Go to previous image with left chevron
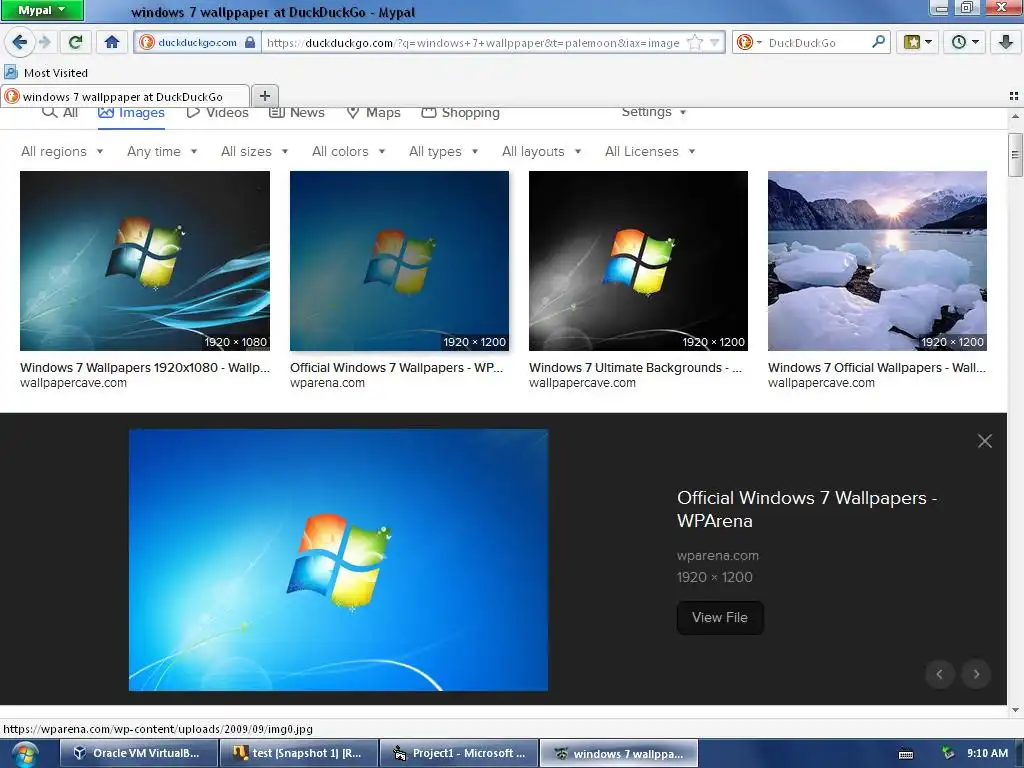This screenshot has height=768, width=1024. pyautogui.click(x=940, y=674)
